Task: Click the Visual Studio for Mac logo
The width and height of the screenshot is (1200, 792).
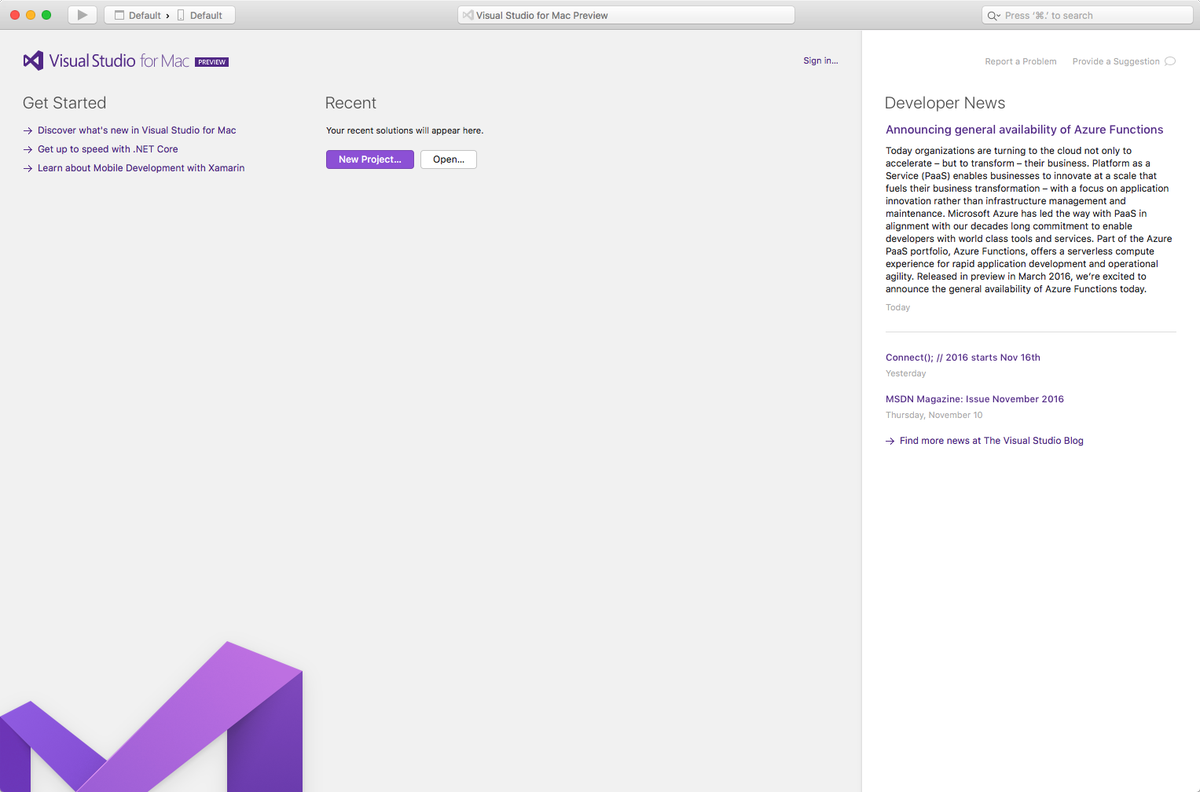Action: 106,61
